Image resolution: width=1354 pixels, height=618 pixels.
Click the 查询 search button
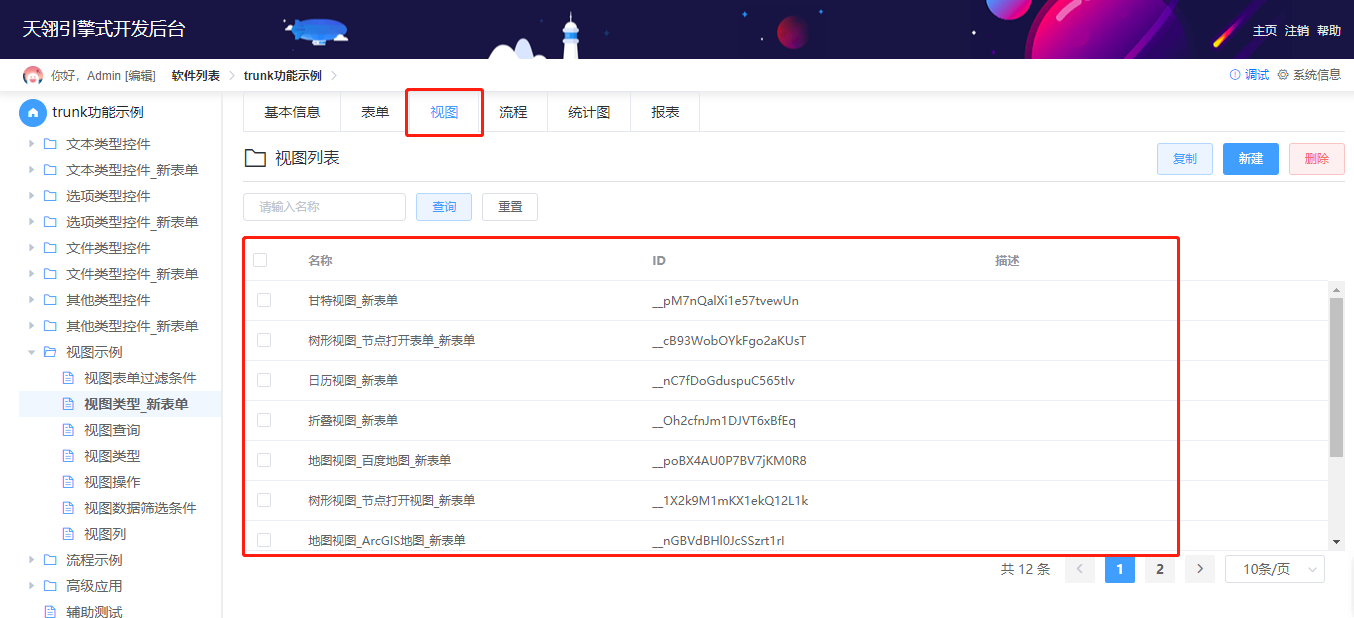pos(444,207)
